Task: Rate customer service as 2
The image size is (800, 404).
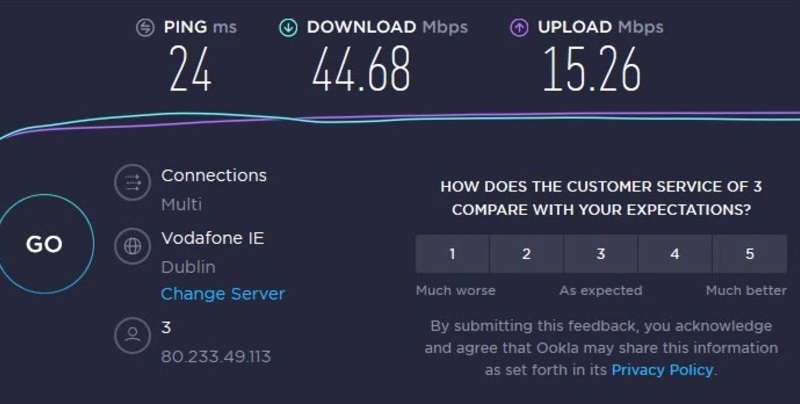Action: [x=526, y=254]
